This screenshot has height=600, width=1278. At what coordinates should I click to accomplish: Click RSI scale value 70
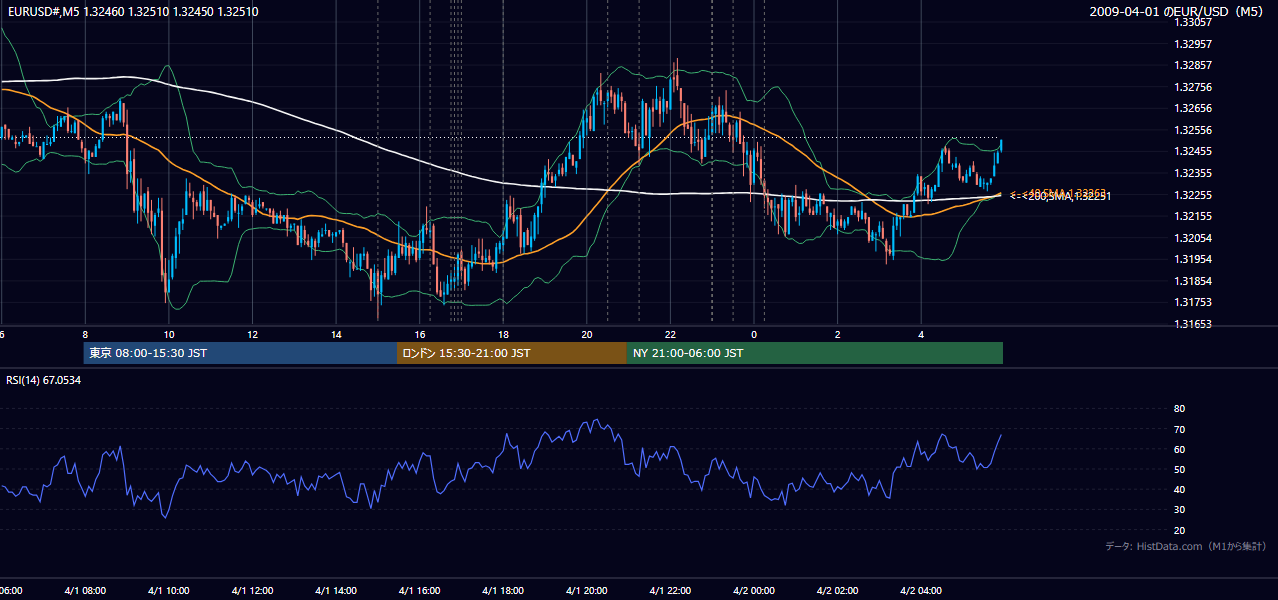coord(1179,429)
